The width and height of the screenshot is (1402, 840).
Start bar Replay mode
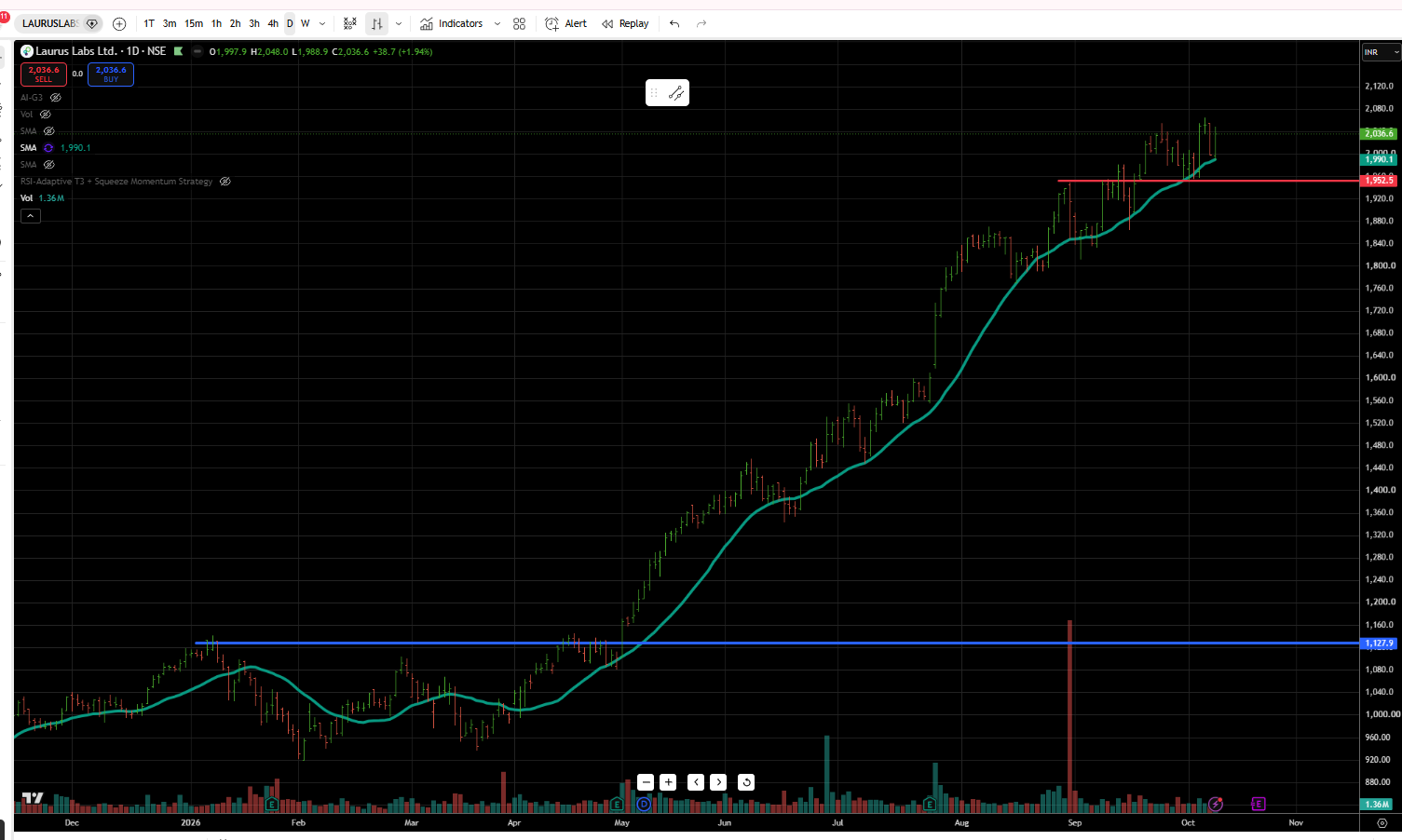625,23
